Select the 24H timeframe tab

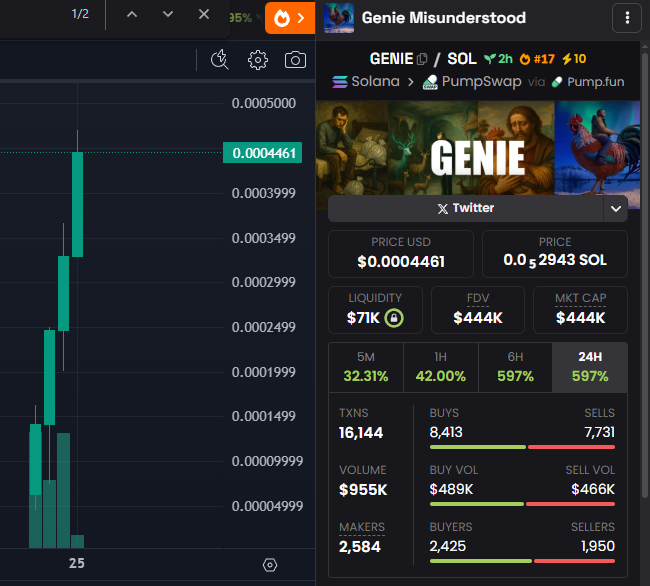coord(590,368)
